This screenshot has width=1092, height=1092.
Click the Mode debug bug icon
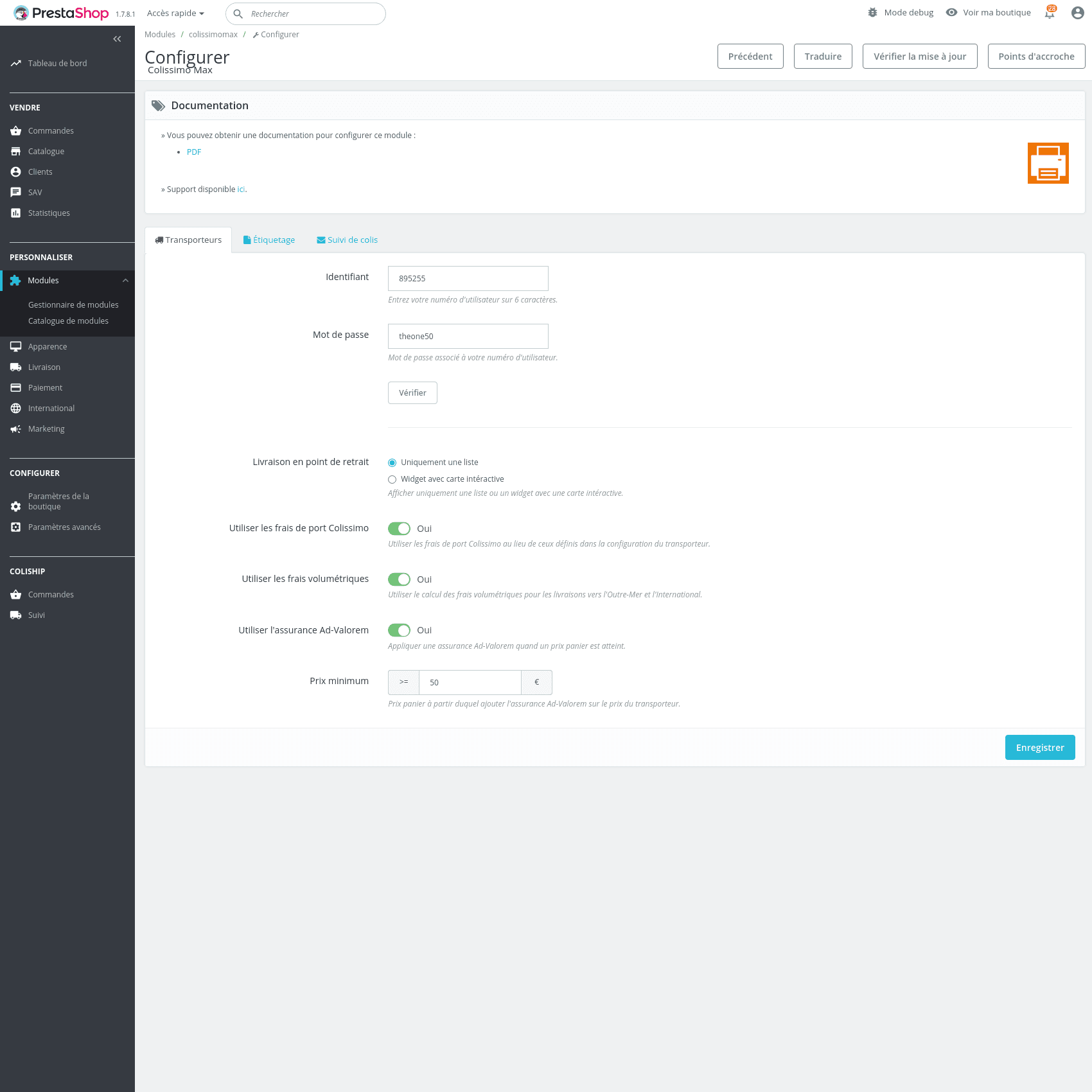(x=872, y=13)
